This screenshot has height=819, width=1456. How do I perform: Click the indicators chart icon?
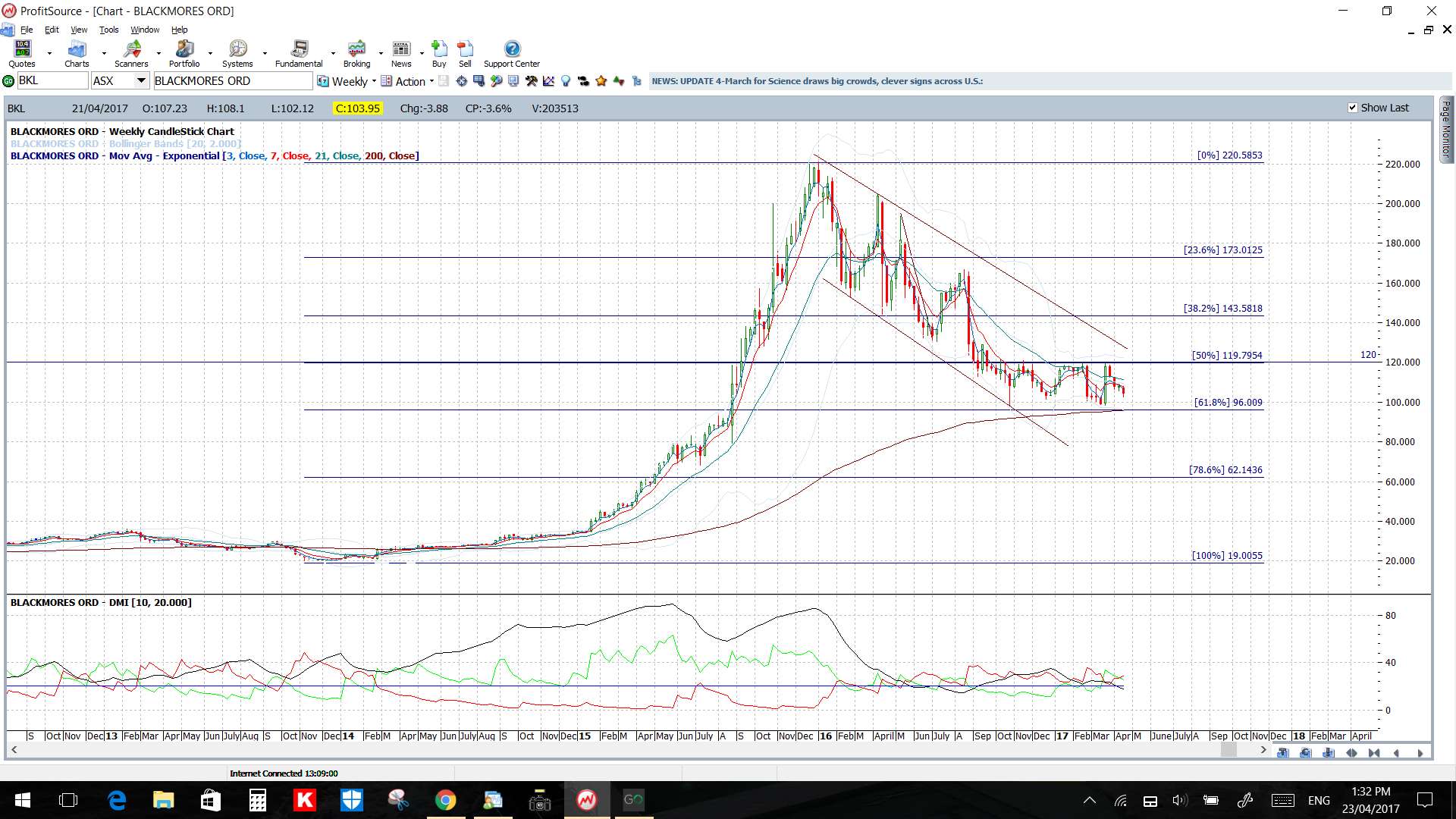pos(548,81)
